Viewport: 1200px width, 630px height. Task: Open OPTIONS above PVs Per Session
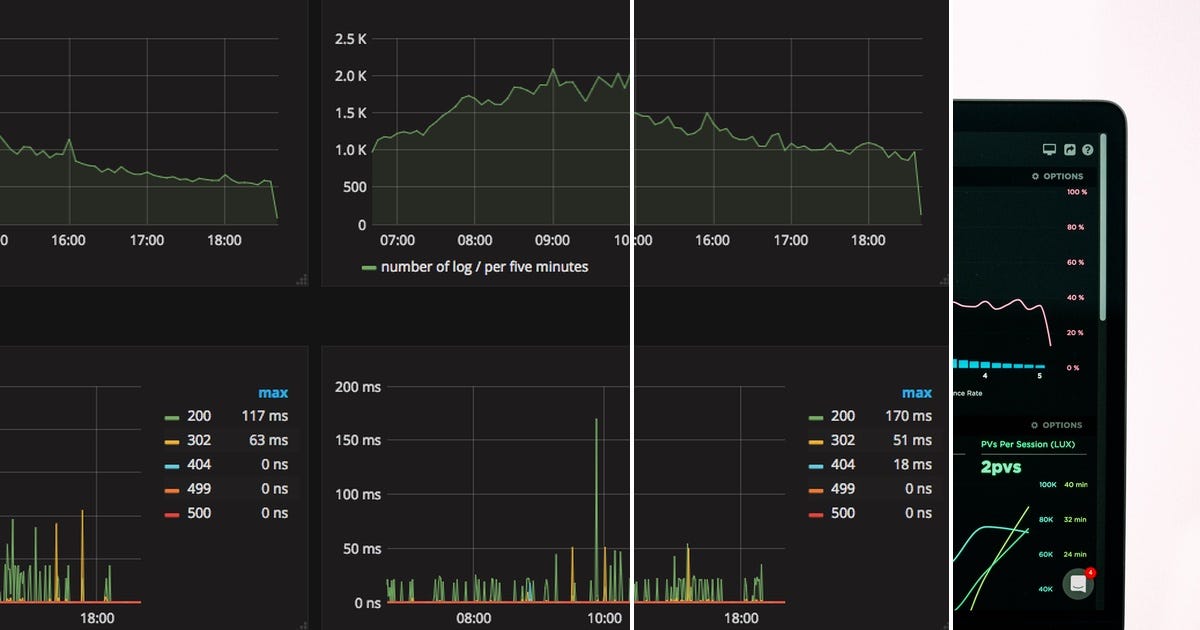click(x=1056, y=425)
